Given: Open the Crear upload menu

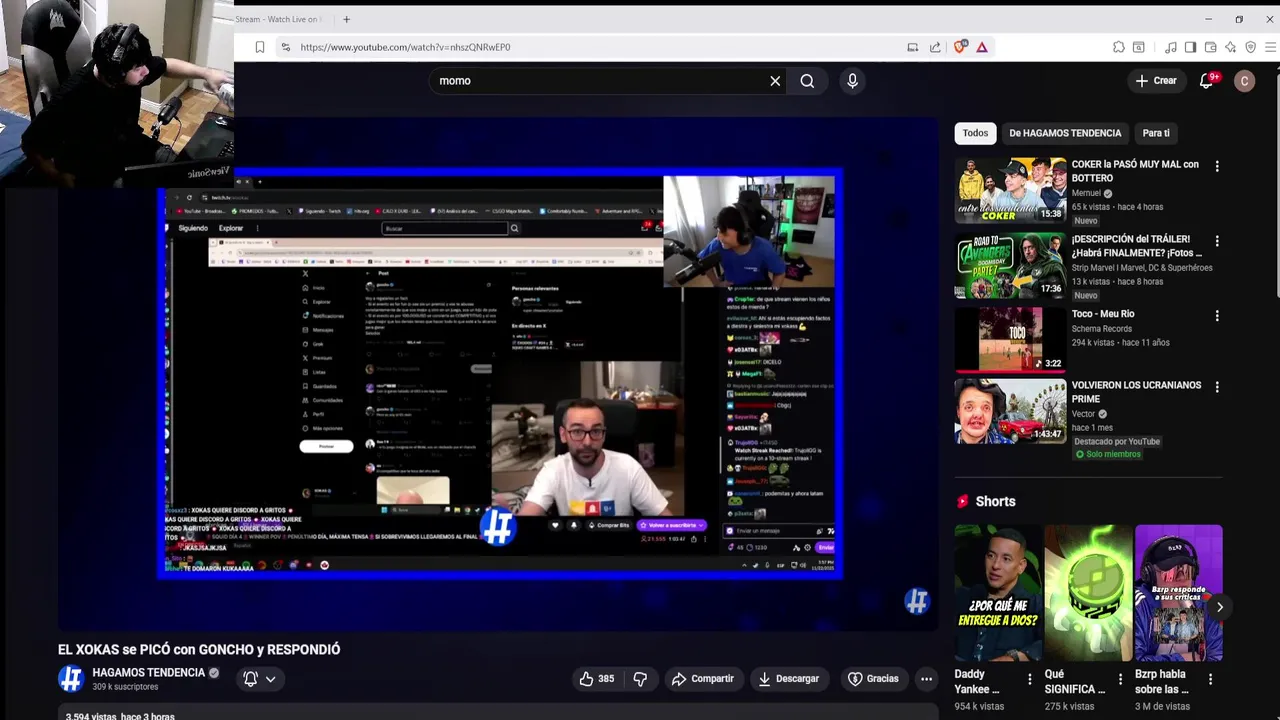Looking at the screenshot, I should point(1156,81).
